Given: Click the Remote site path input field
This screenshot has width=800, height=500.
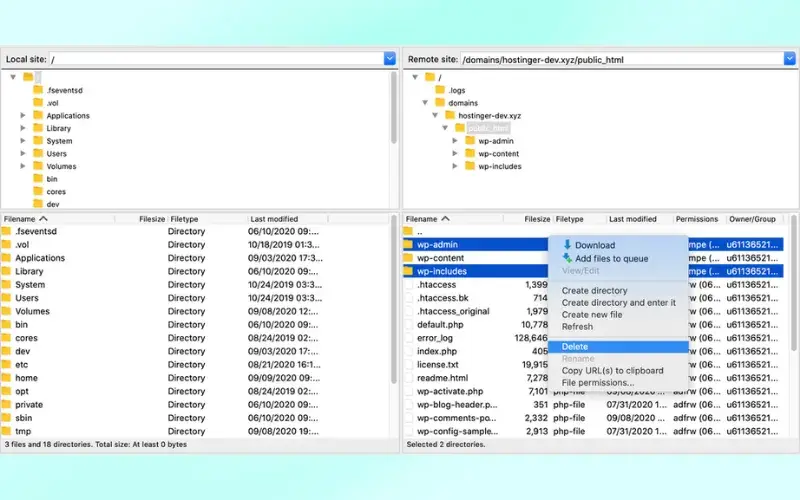Looking at the screenshot, I should coord(621,59).
